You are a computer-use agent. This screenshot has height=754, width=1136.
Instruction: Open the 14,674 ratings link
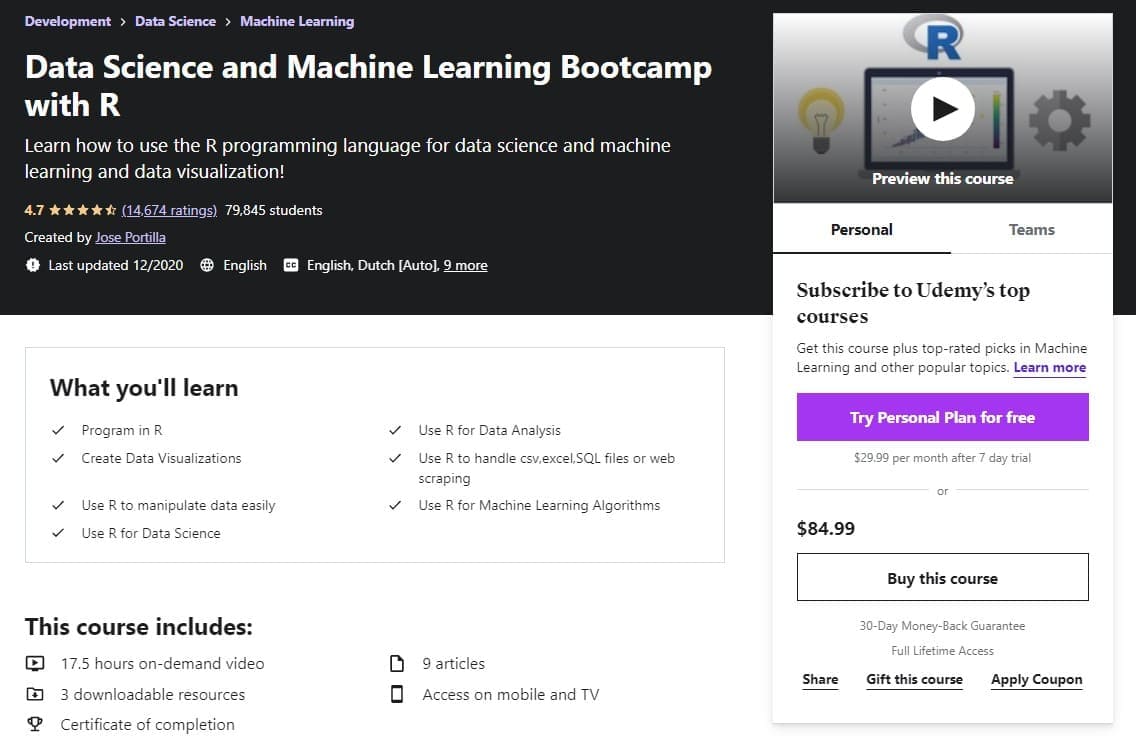click(169, 210)
